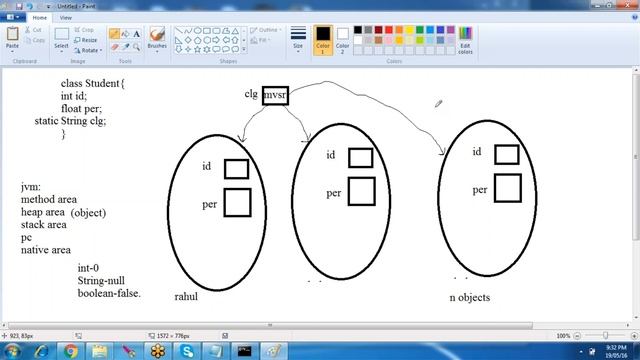Click the Undo icon in the title bar
This screenshot has height=360, width=640.
coord(30,6)
